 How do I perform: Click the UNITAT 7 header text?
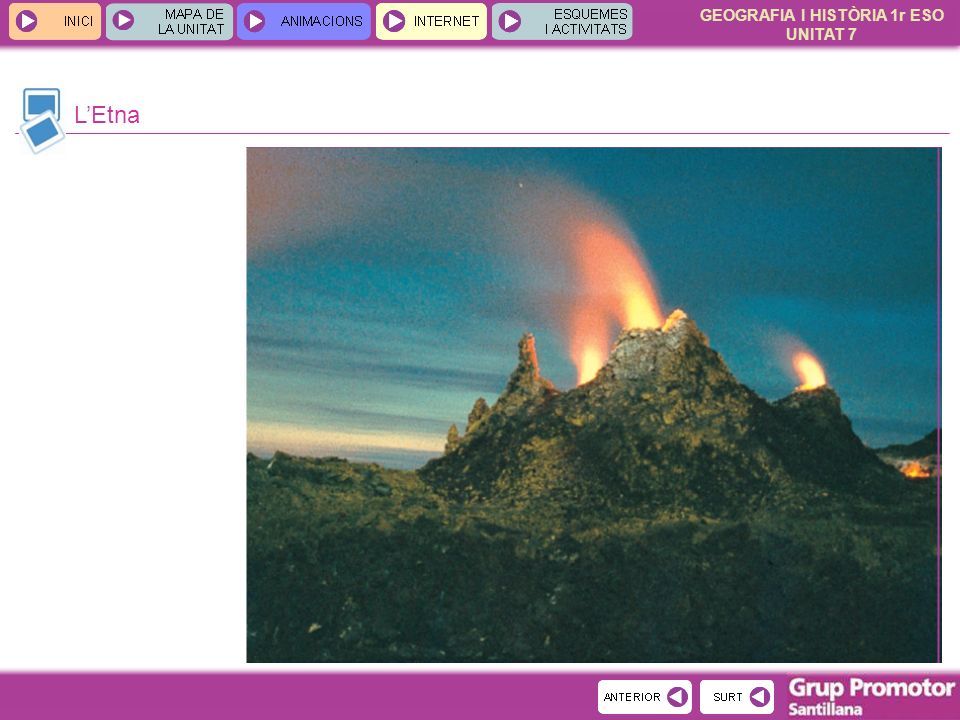coord(821,34)
